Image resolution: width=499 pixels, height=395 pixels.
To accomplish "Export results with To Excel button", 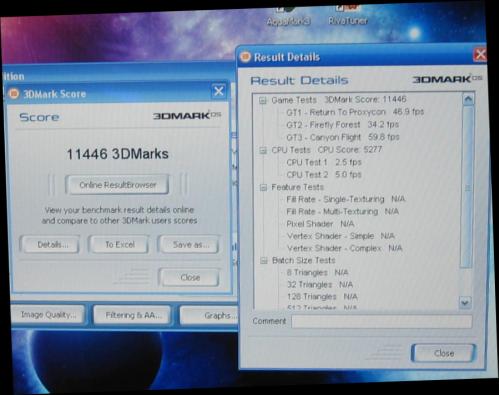I will [119, 245].
